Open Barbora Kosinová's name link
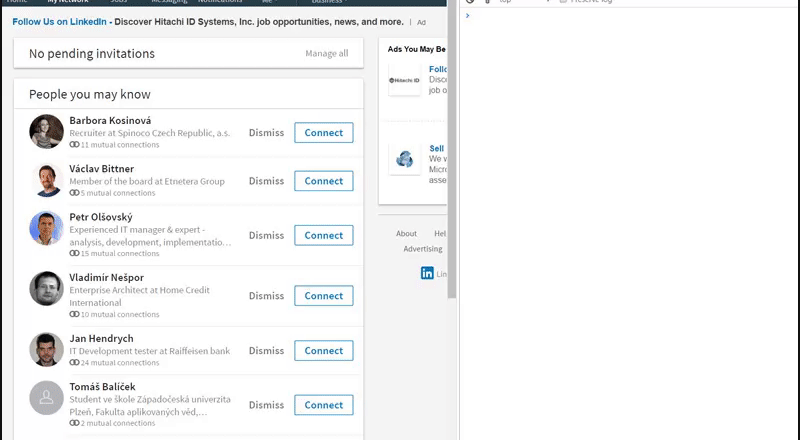Screen dimensions: 800x440 tap(110, 120)
